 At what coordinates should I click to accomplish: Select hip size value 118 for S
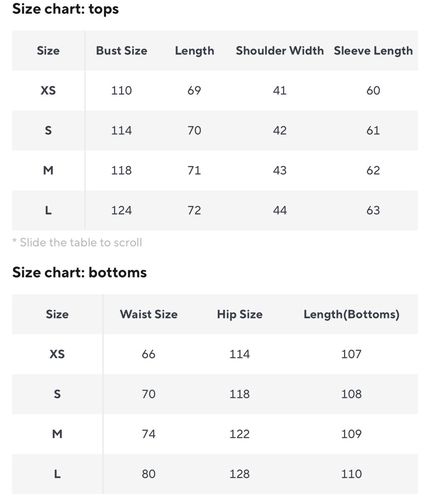239,394
